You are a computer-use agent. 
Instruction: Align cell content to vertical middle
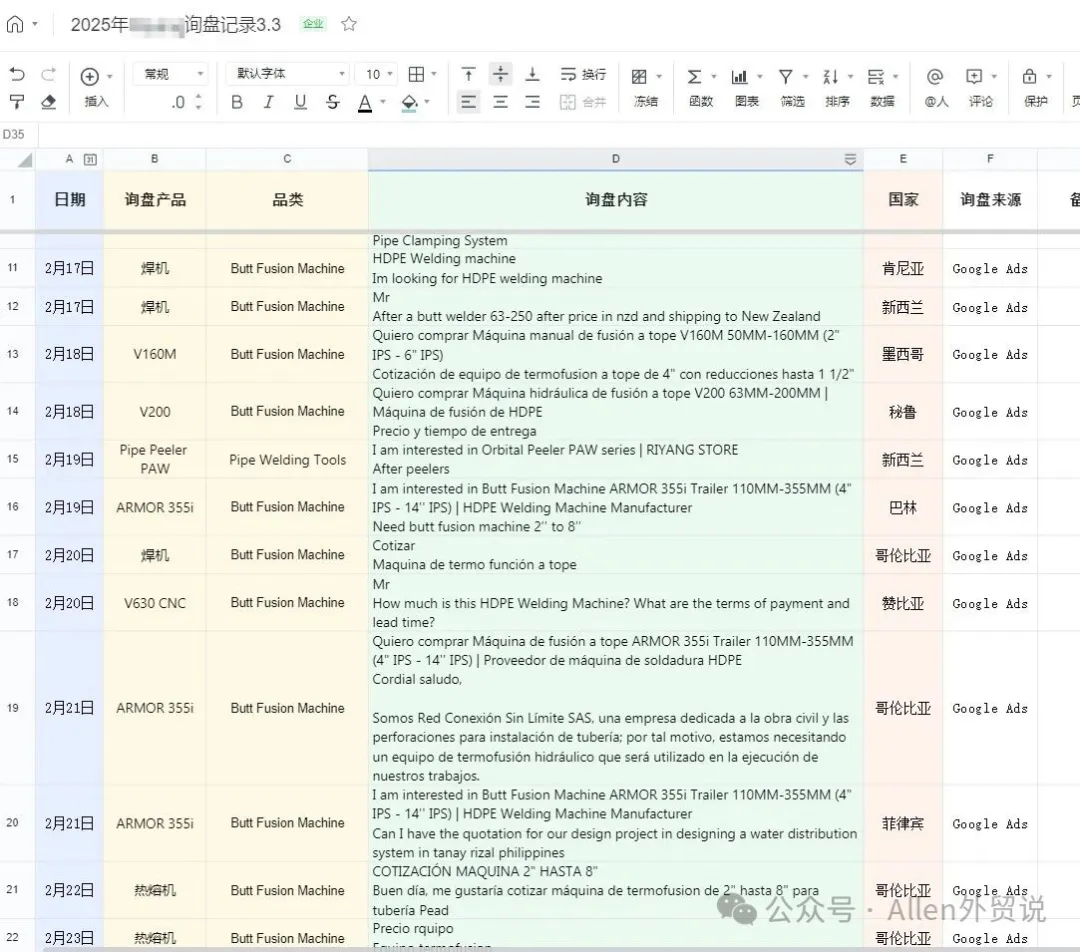pyautogui.click(x=501, y=74)
